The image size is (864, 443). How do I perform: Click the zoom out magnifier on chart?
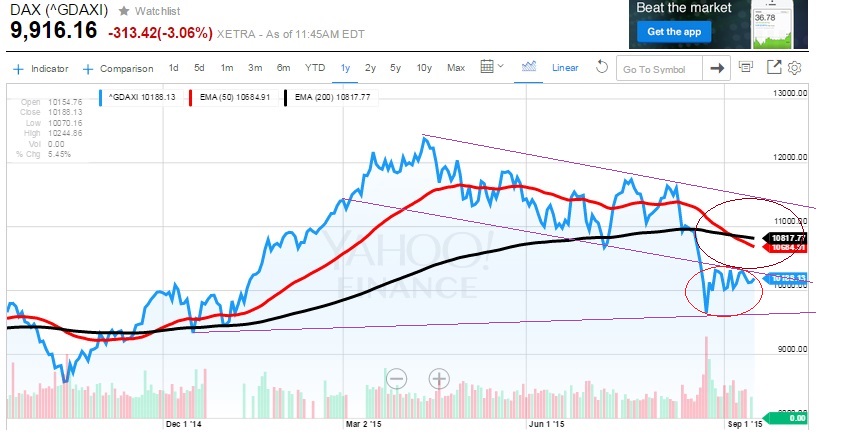[x=397, y=379]
